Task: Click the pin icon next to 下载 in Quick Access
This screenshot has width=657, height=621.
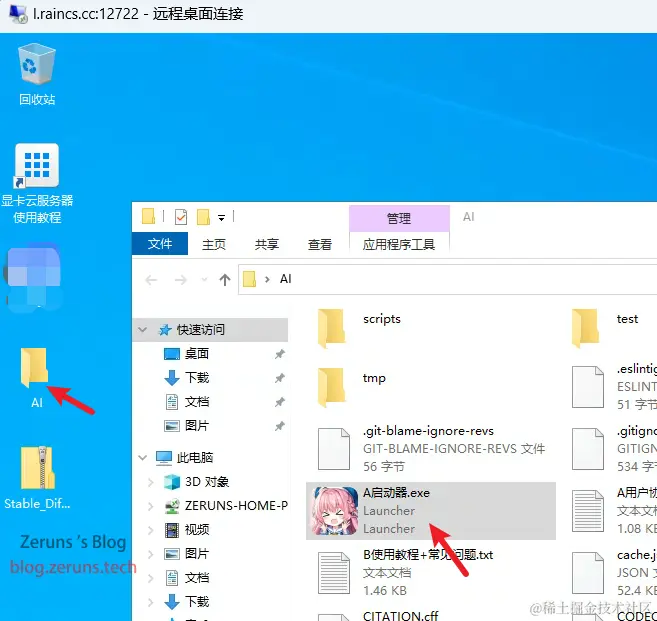Action: pos(279,378)
